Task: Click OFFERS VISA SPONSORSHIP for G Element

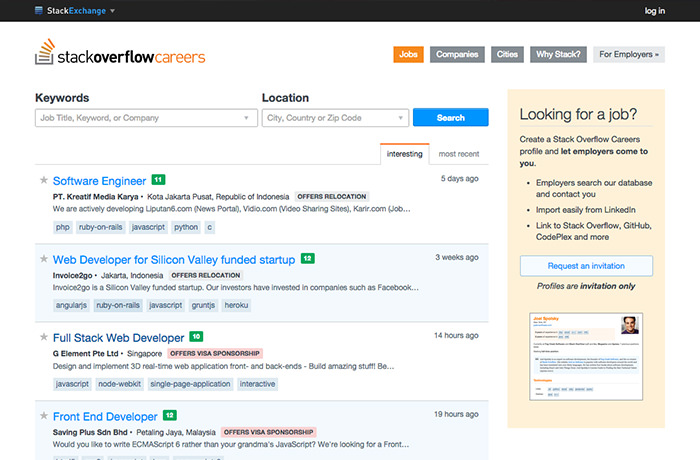Action: (215, 354)
